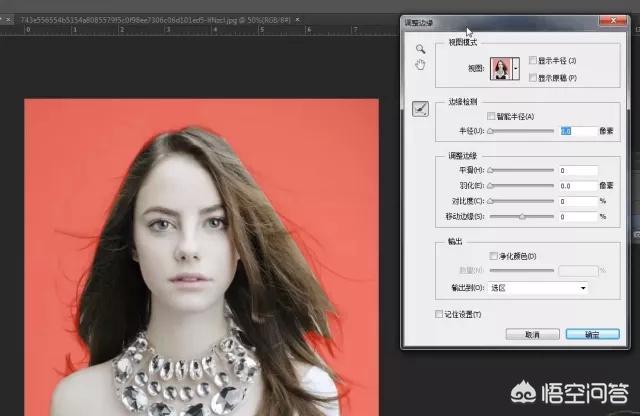This screenshot has height=416, width=640.
Task: Close the Refine Edge dialog window
Action: click(x=613, y=21)
